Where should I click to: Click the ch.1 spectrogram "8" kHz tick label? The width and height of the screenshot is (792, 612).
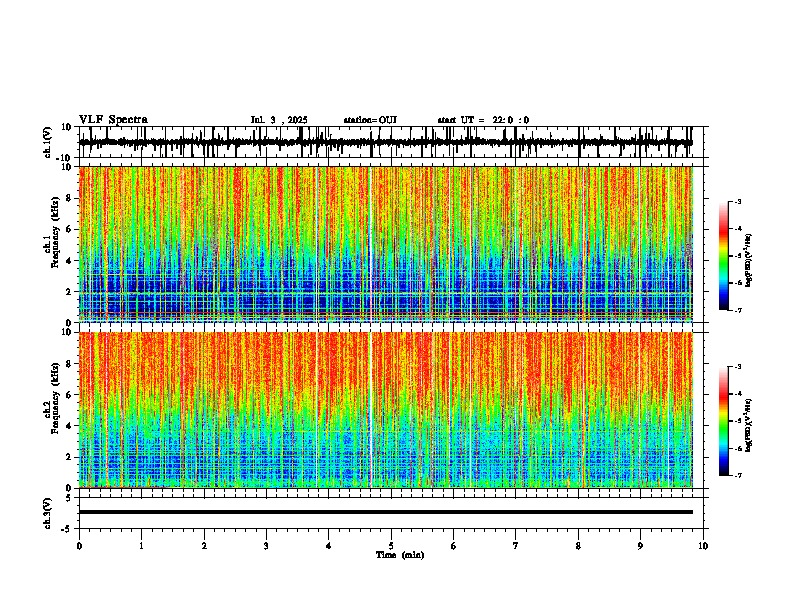coord(69,198)
